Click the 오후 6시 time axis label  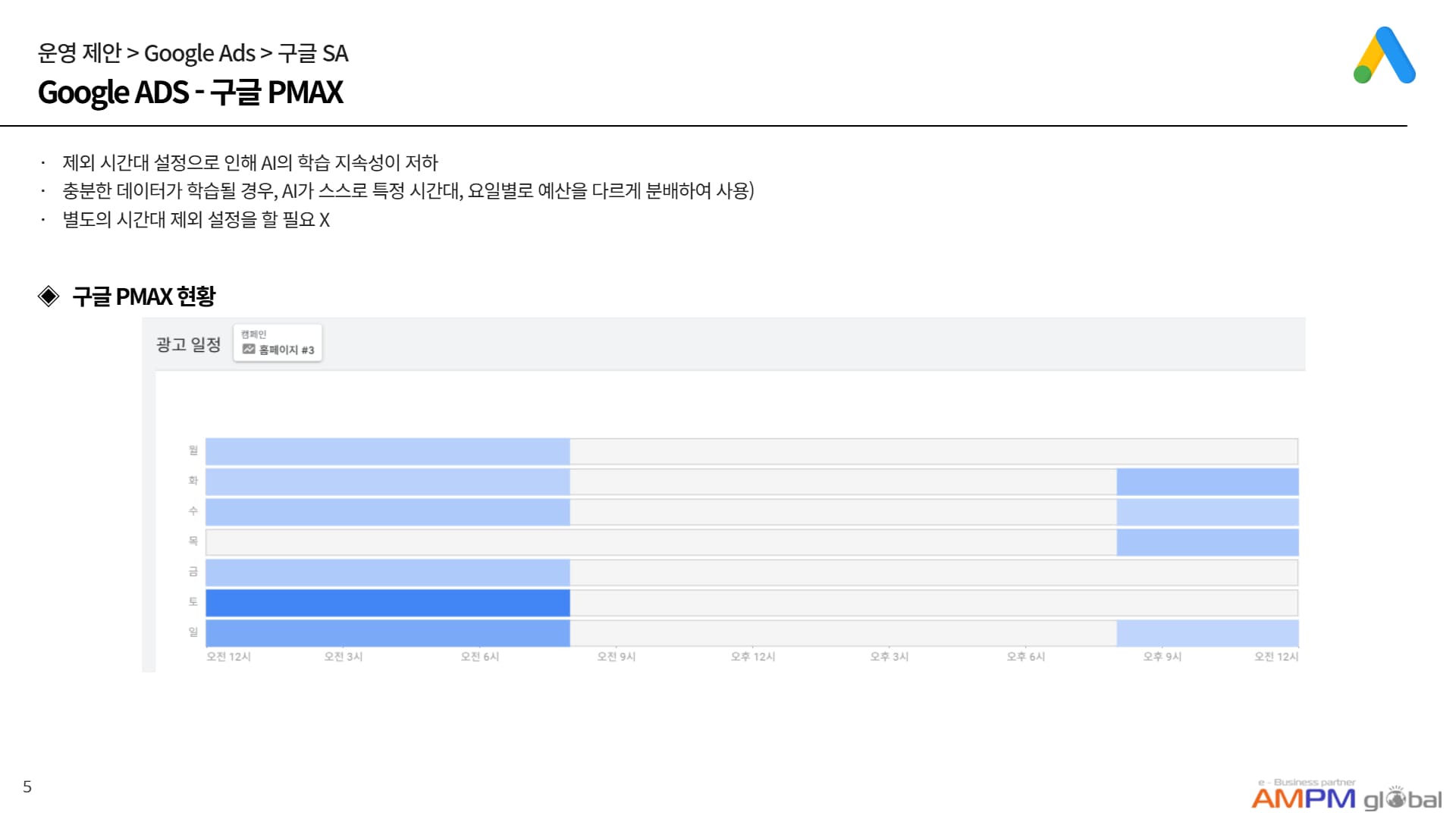[1026, 657]
